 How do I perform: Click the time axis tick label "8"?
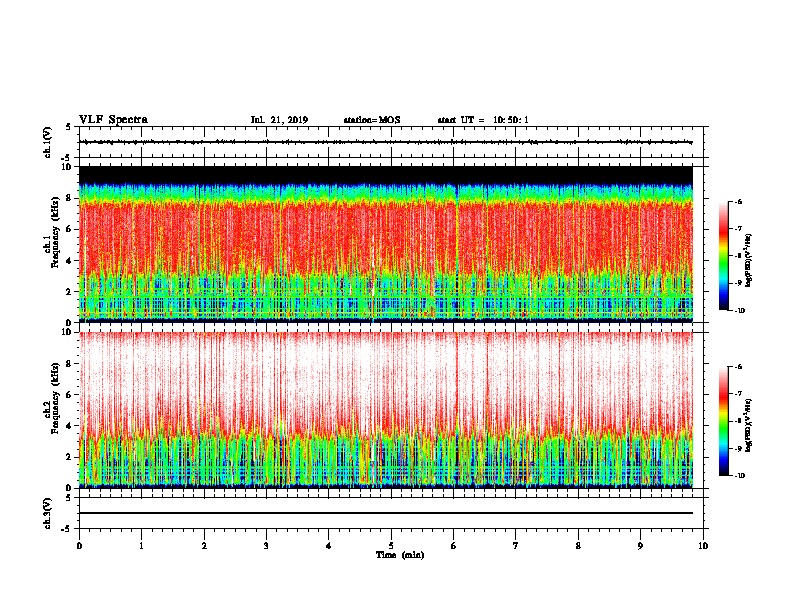pos(578,545)
